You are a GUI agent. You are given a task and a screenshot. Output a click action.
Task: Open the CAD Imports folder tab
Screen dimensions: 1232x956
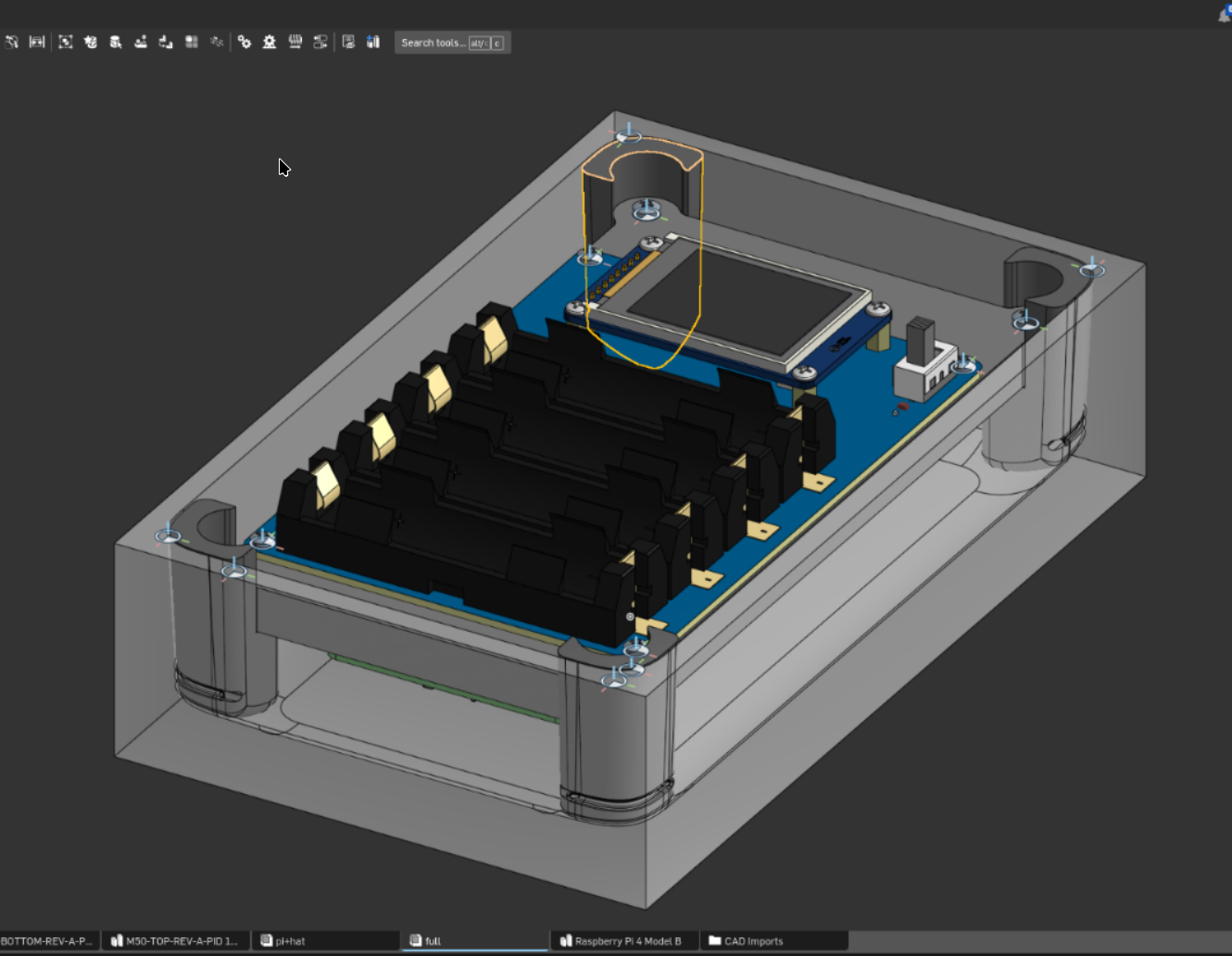click(x=753, y=941)
